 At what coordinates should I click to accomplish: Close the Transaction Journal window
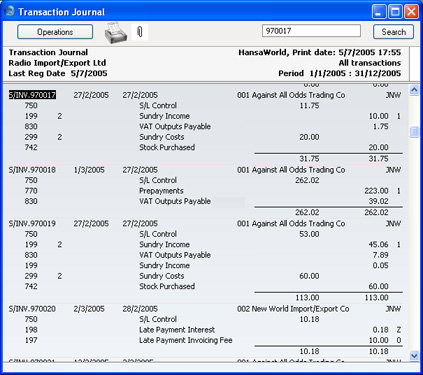(x=412, y=12)
